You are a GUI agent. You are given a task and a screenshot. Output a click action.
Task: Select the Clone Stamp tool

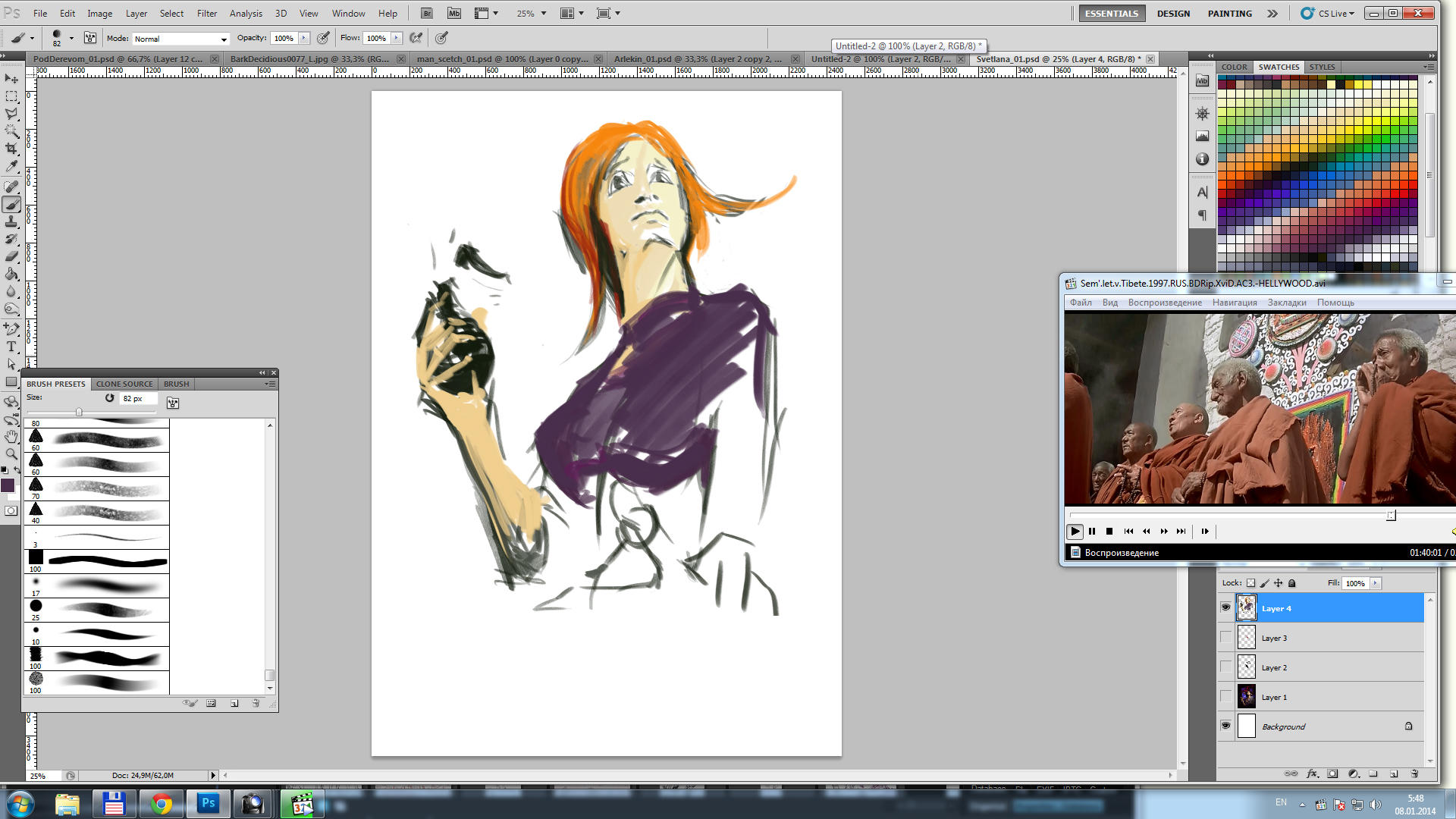pos(11,221)
